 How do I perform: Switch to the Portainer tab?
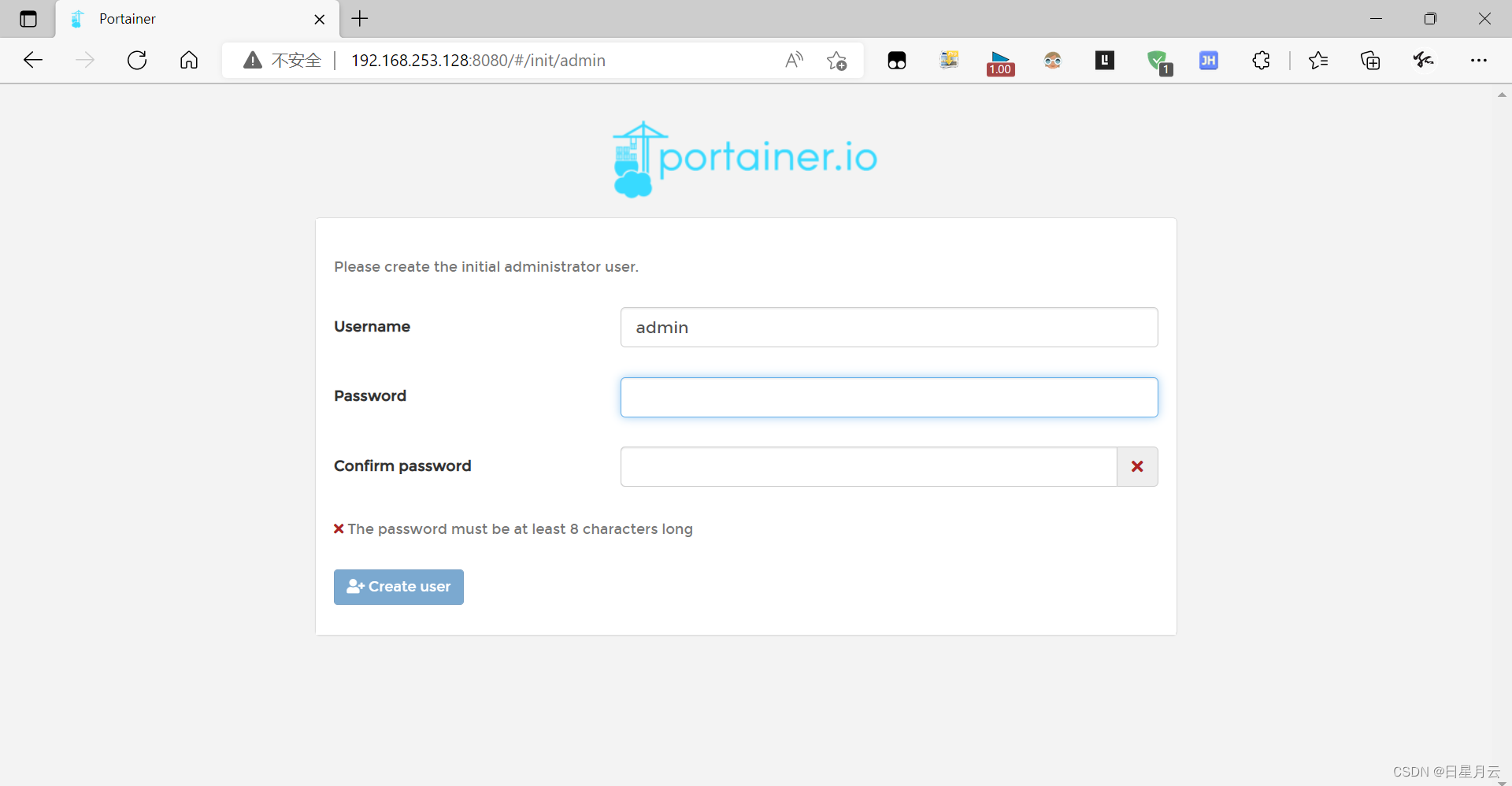pyautogui.click(x=157, y=19)
